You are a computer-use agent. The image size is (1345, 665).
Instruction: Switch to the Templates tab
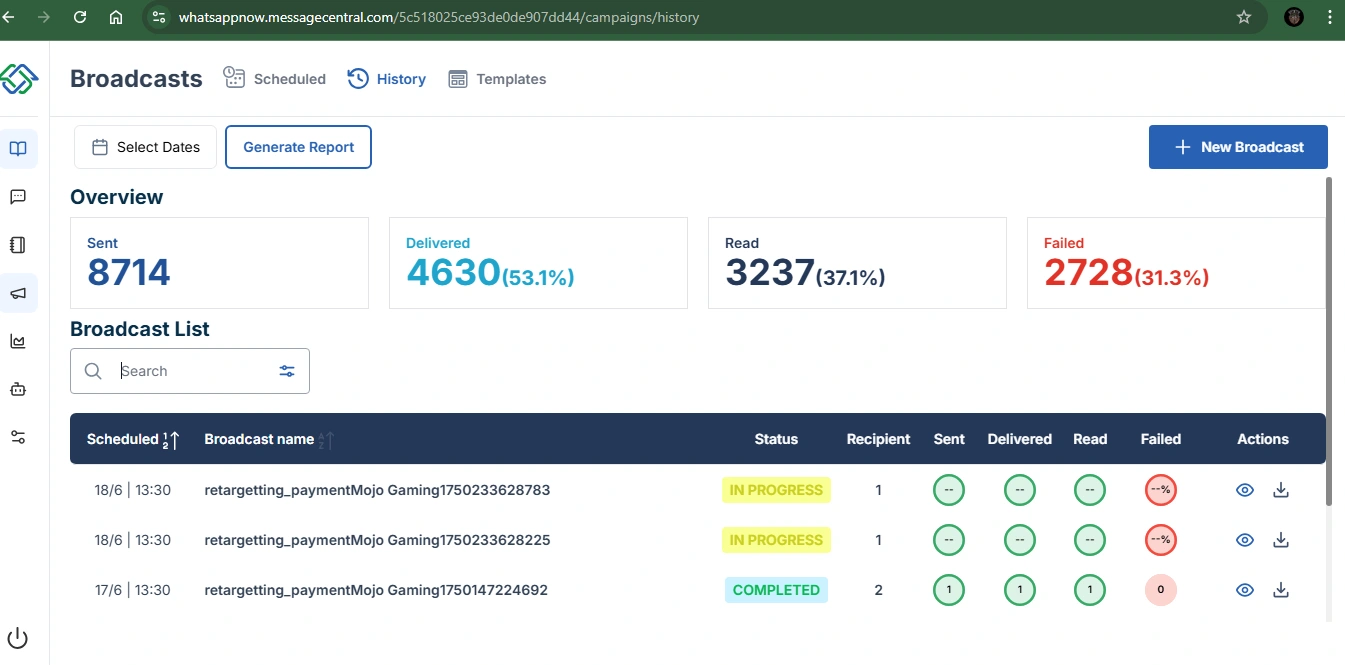coord(497,79)
